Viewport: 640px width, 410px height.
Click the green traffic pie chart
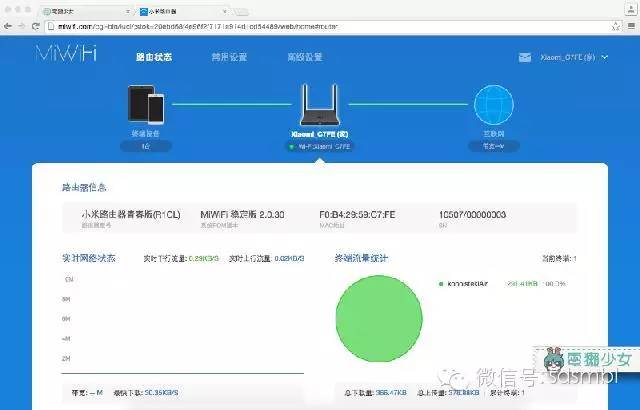[x=379, y=319]
